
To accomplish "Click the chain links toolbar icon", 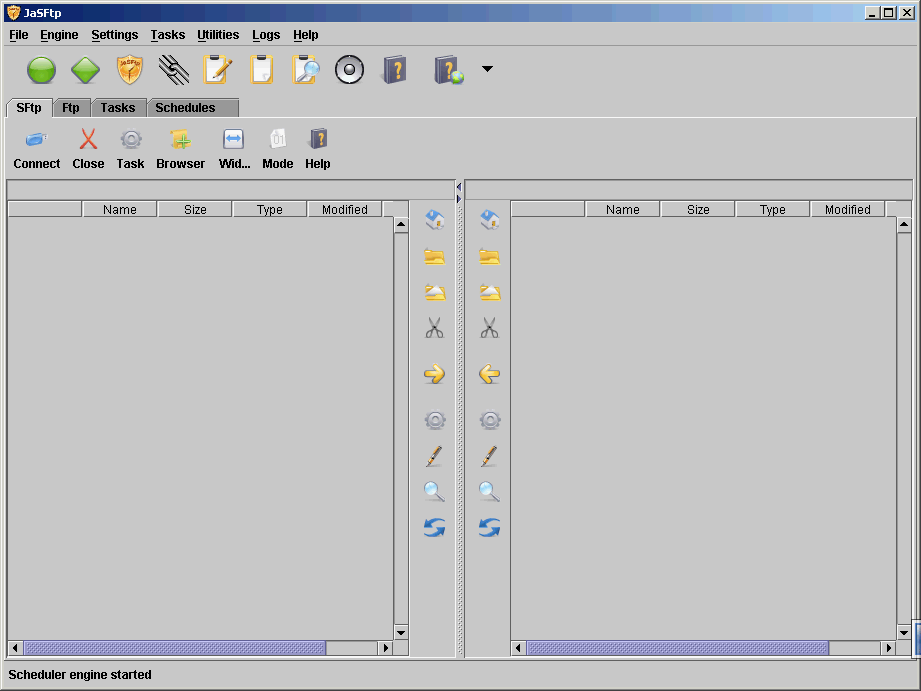I will click(174, 70).
